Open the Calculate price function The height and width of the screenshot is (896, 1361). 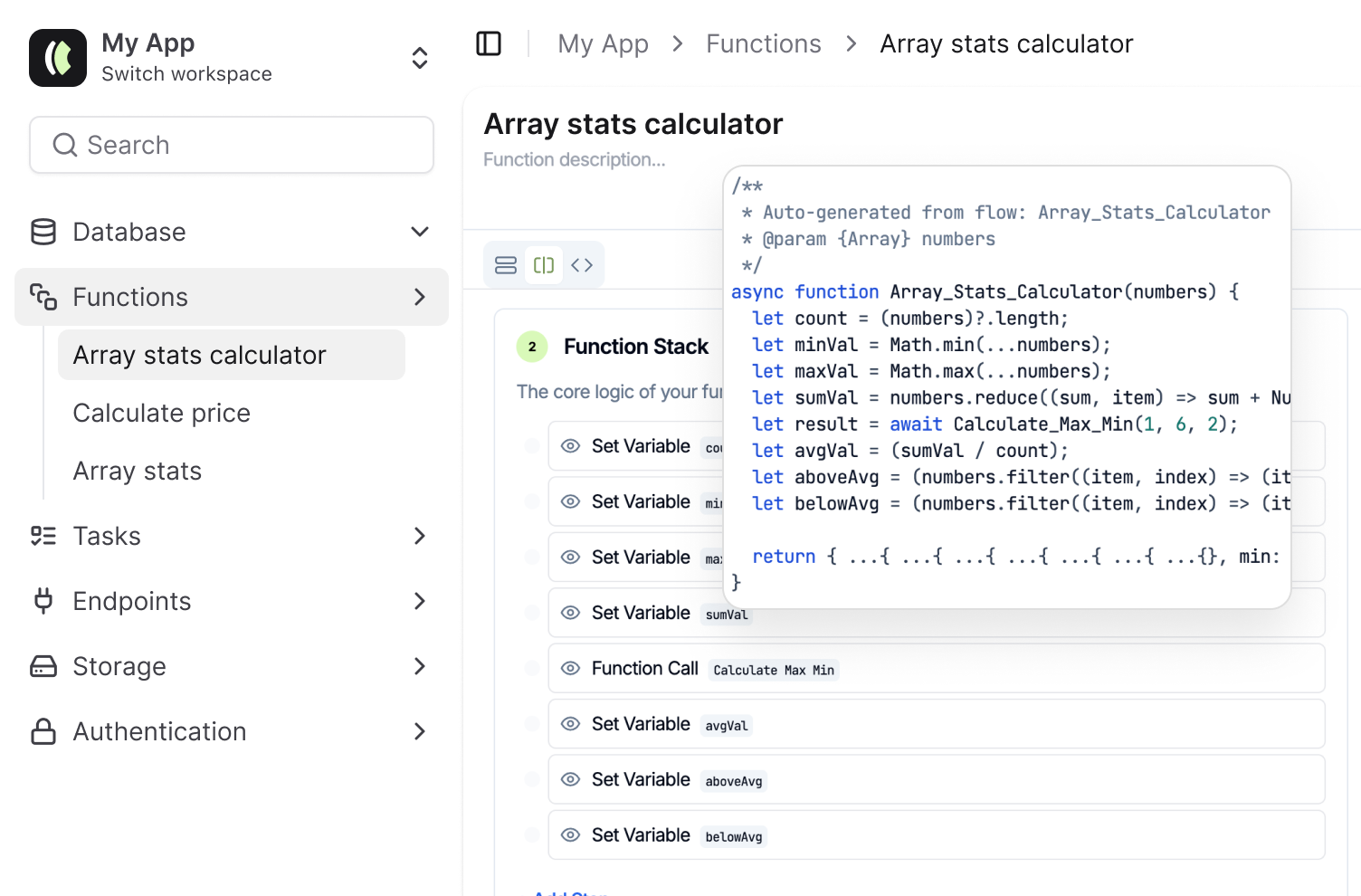click(x=162, y=413)
